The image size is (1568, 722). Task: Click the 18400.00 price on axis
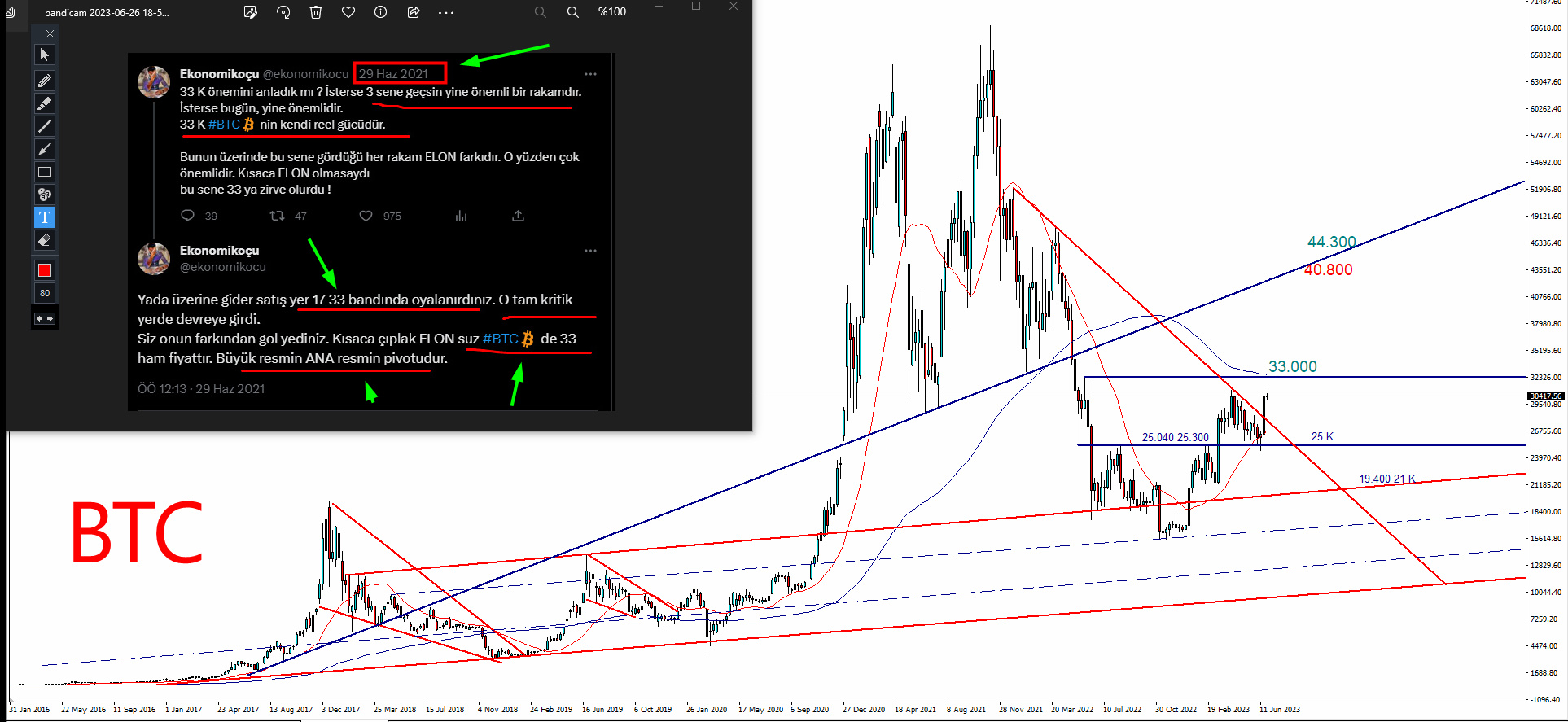[1546, 512]
